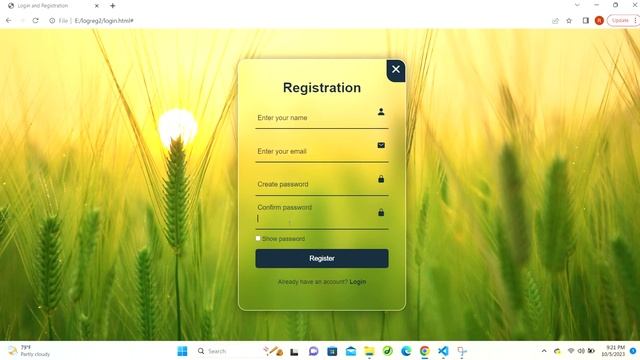Open a new tab with the plus button
640x360 pixels.
pos(113,6)
